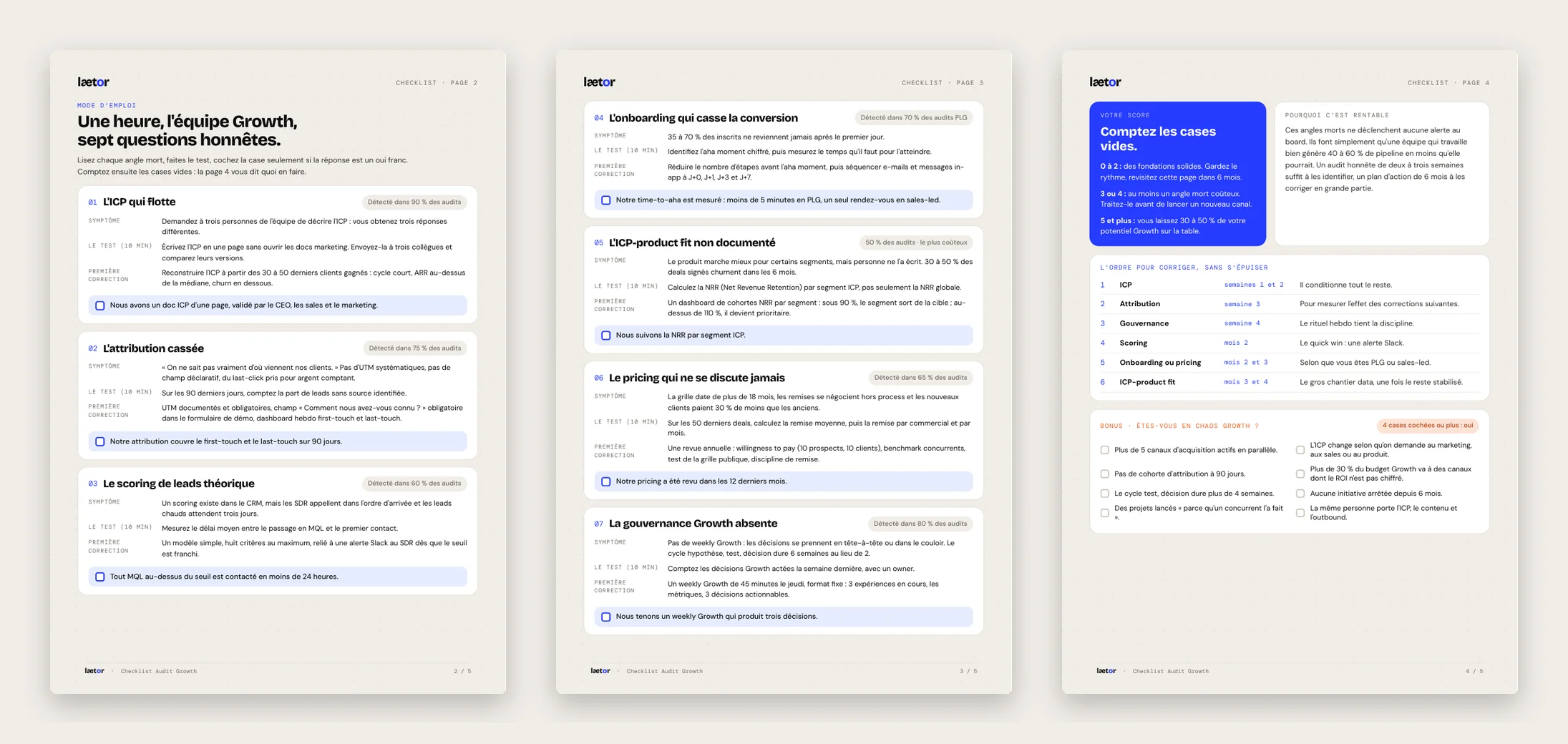Click 'Scoring' row label in correction order
The width and height of the screenshot is (1568, 744).
1133,343
